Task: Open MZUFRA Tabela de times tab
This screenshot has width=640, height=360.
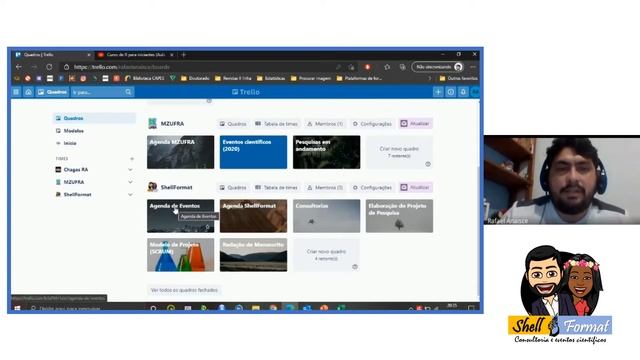Action: (276, 124)
